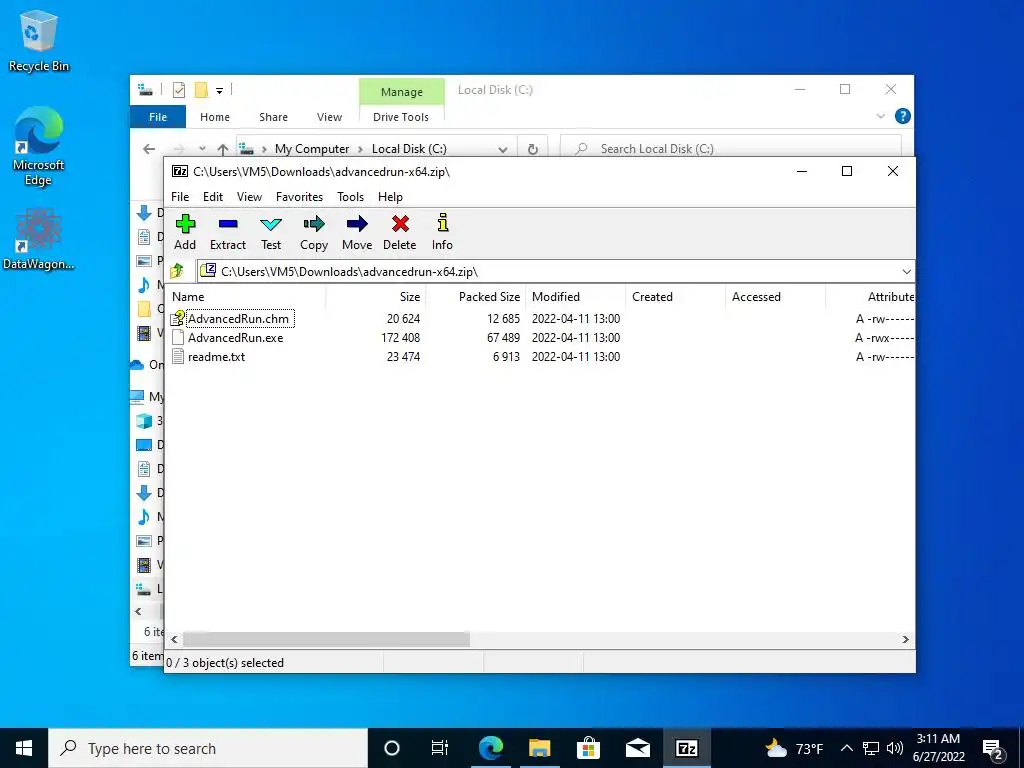Switch to Explorer's Share ribbon tab
The image size is (1024, 768).
tap(273, 117)
